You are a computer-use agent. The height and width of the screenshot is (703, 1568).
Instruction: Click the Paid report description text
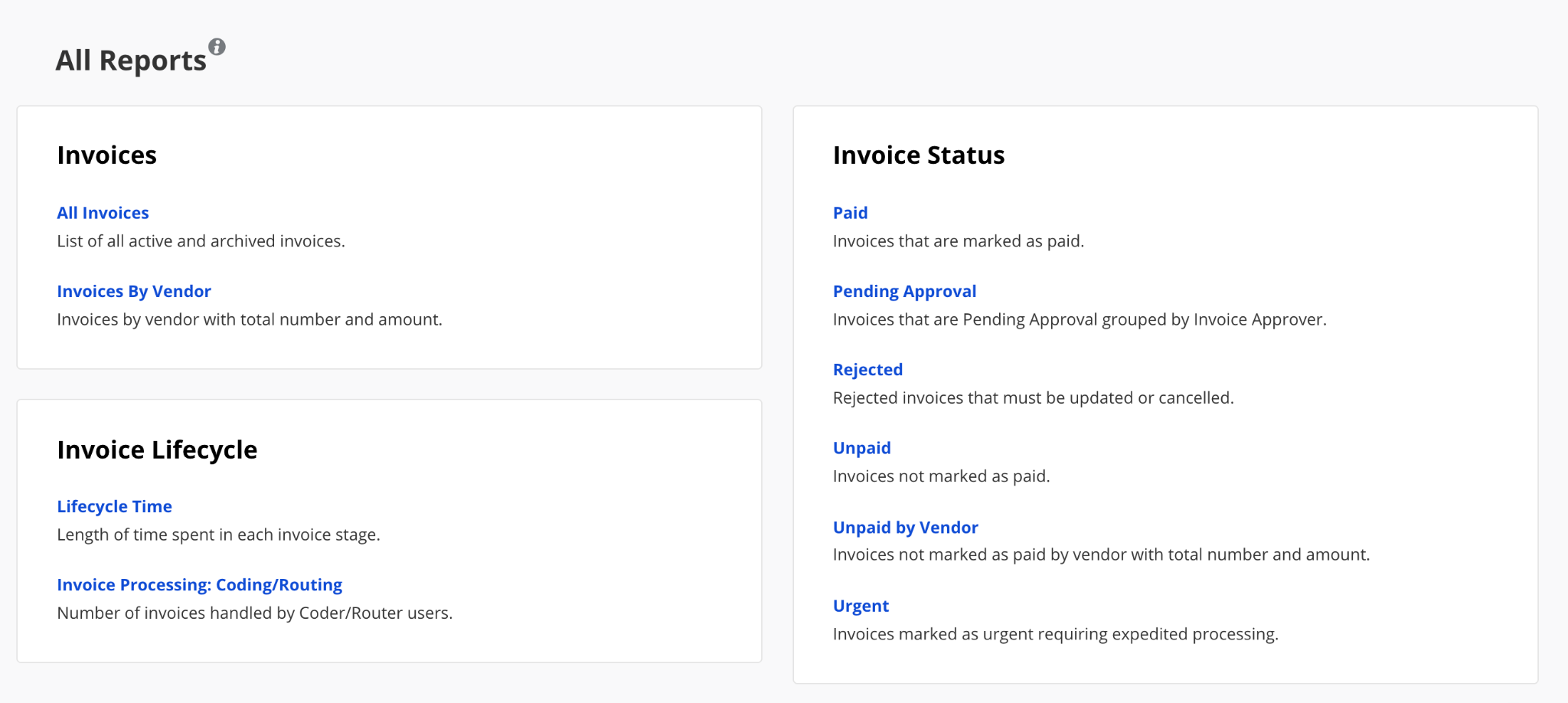click(959, 240)
